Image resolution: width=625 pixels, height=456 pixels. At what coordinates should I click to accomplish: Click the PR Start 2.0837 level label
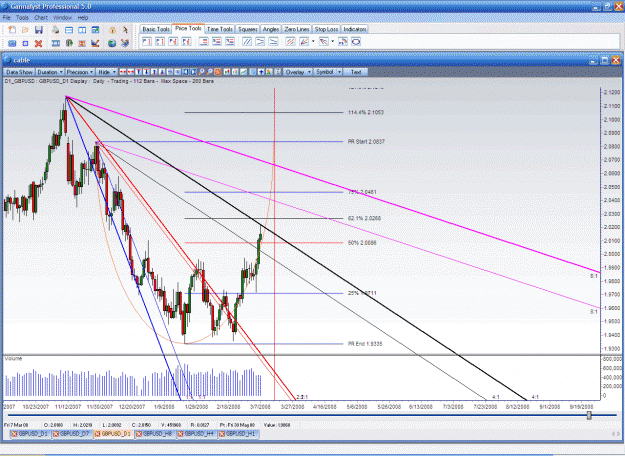click(x=366, y=142)
